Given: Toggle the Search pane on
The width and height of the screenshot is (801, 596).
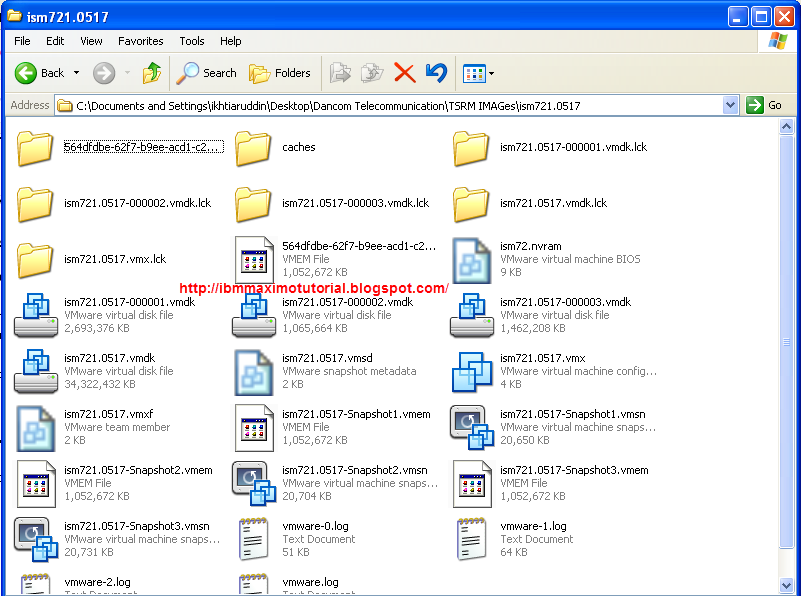Looking at the screenshot, I should click(206, 72).
